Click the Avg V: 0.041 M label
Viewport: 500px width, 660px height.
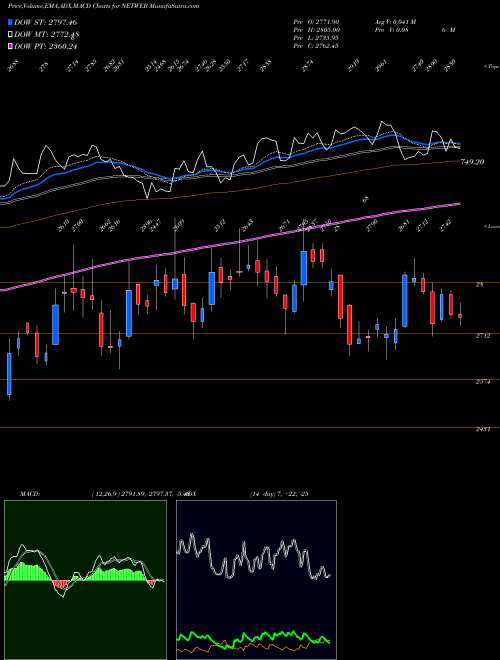coord(394,21)
